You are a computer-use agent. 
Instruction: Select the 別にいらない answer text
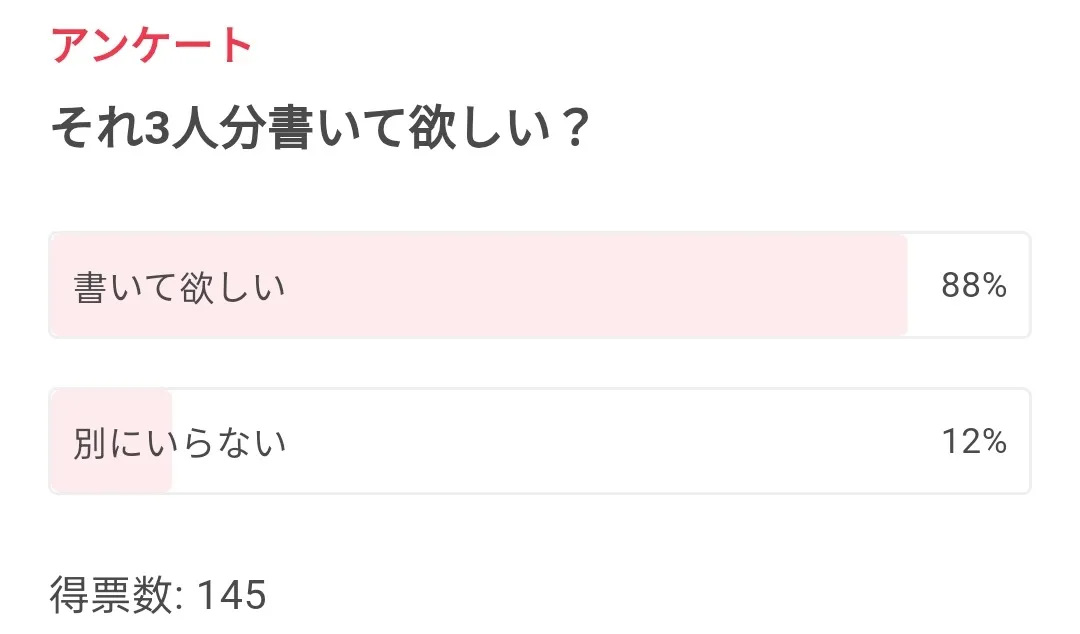coord(179,442)
